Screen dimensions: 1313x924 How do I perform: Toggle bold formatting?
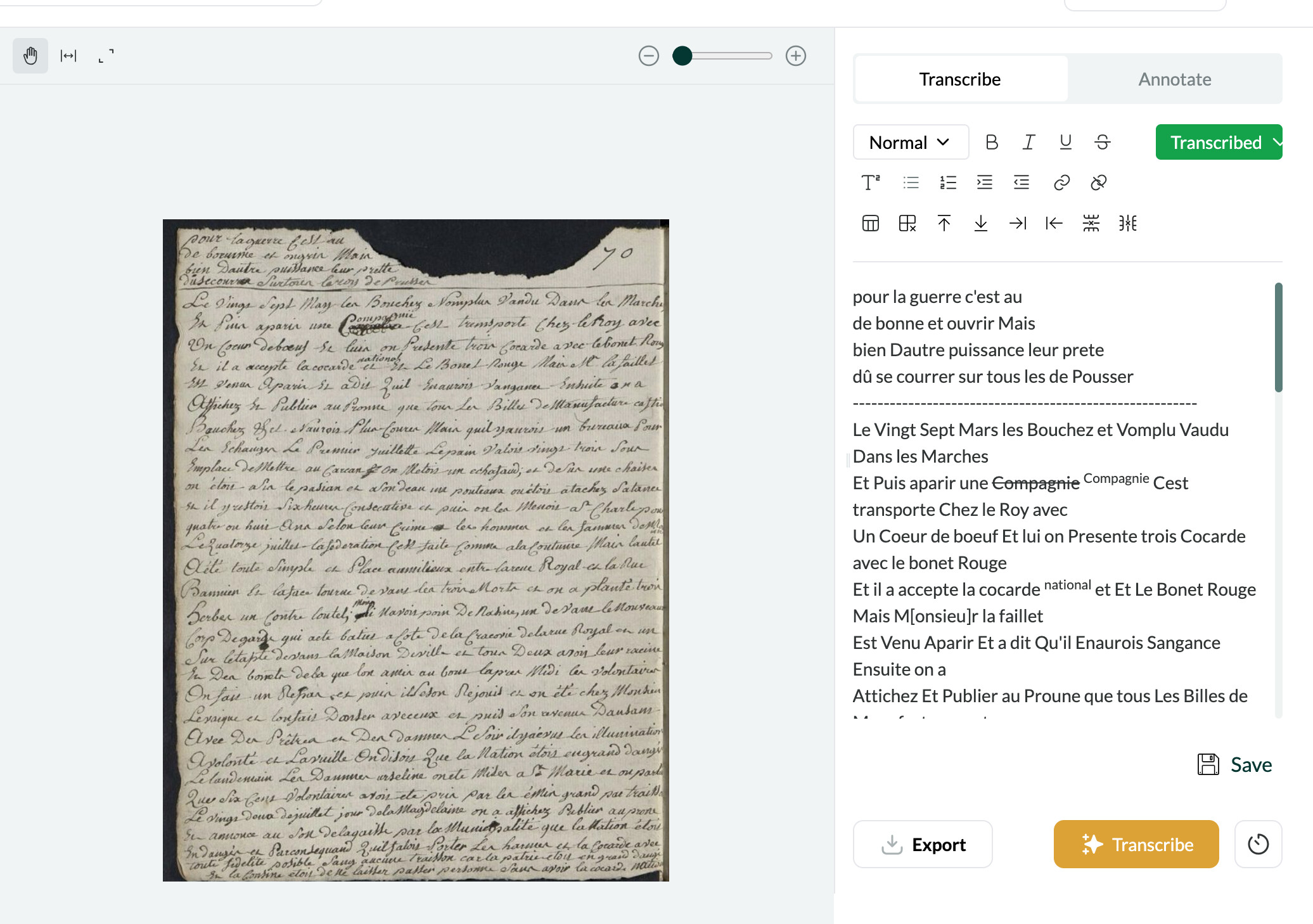[x=992, y=142]
